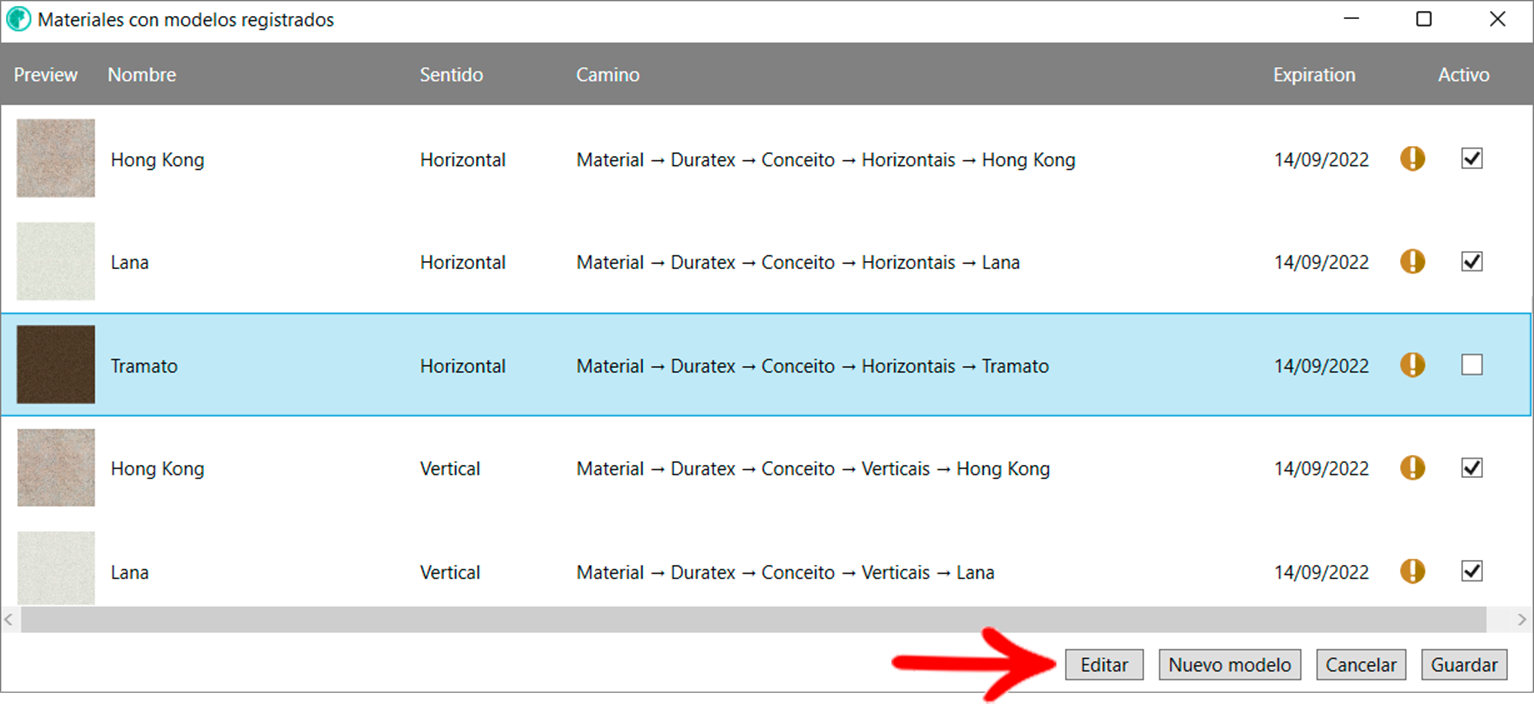
Task: Click the warning icon on Lana Horizontal row
Action: [1412, 261]
